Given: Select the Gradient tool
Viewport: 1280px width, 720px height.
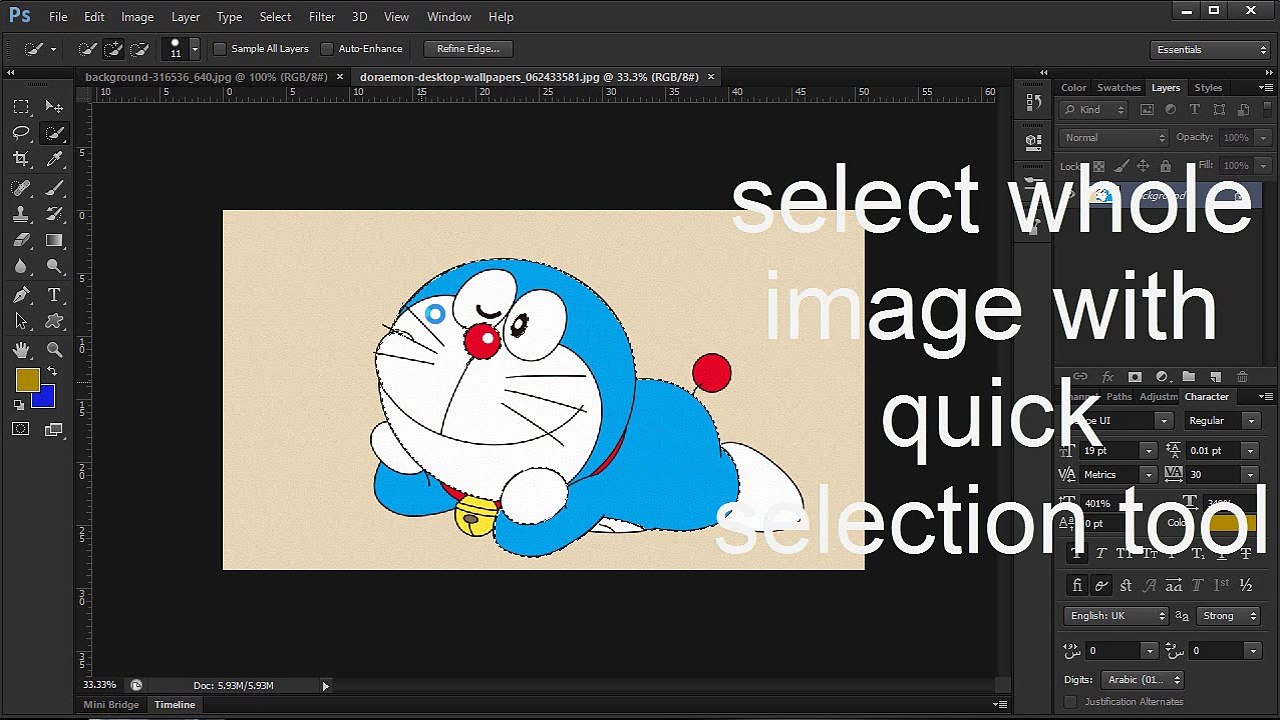Looking at the screenshot, I should tap(54, 240).
